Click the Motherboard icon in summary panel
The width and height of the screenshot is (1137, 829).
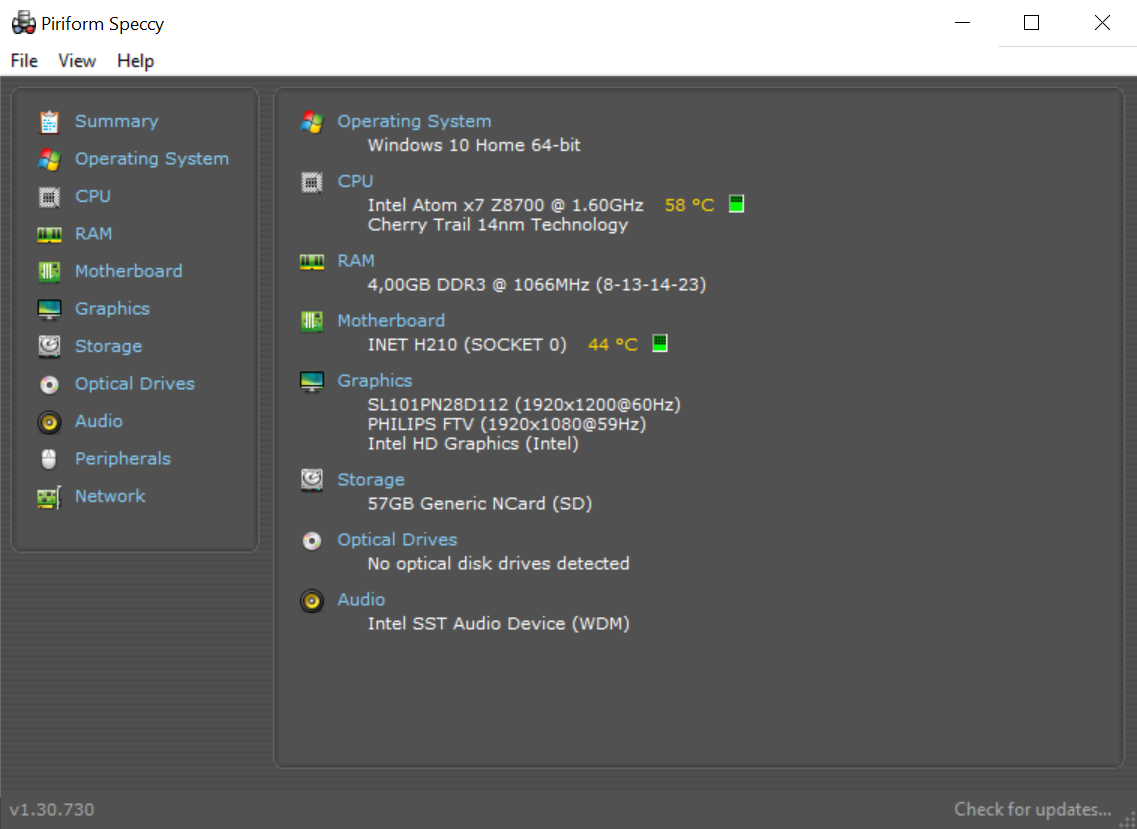pos(312,321)
